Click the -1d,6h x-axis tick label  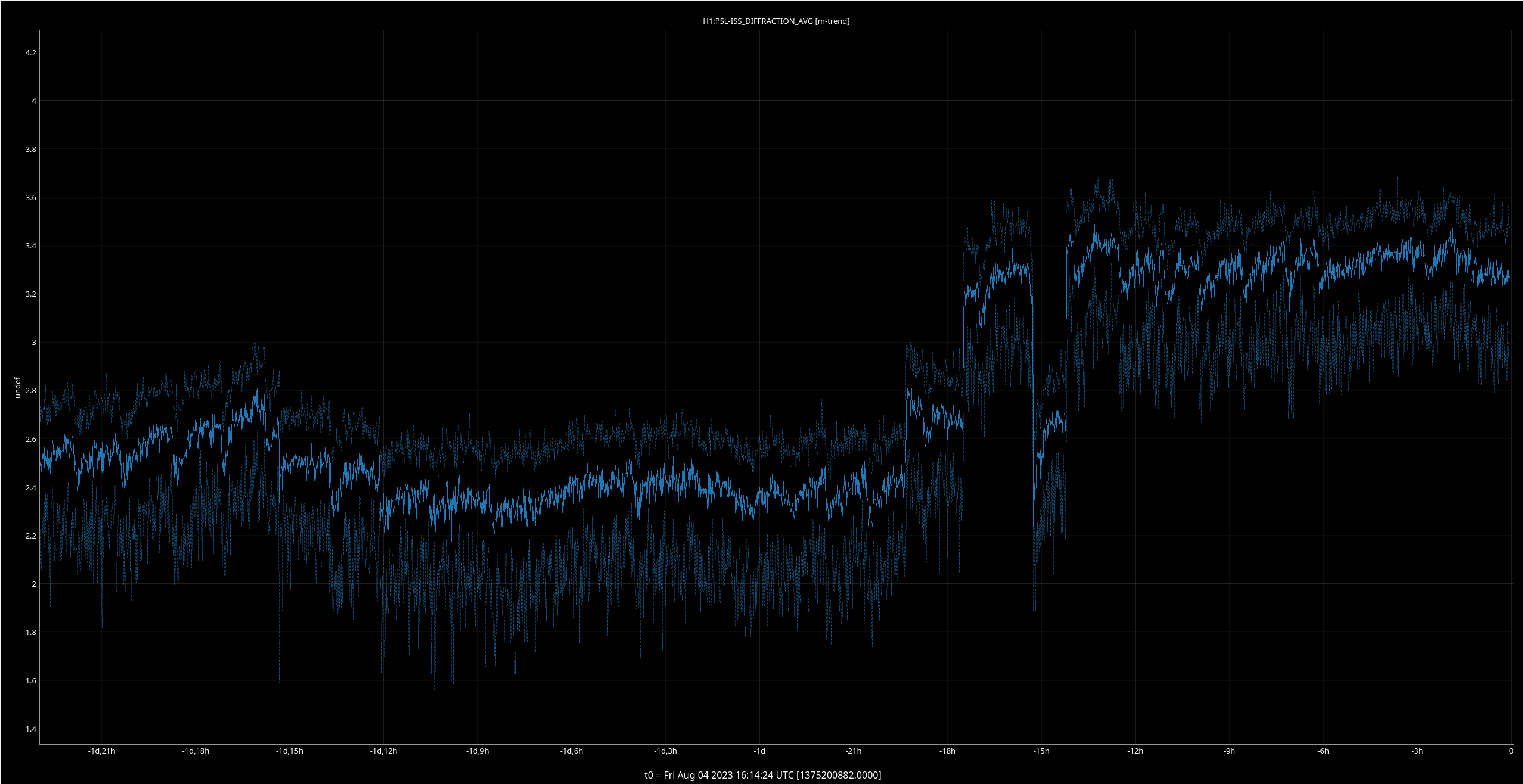coord(571,751)
